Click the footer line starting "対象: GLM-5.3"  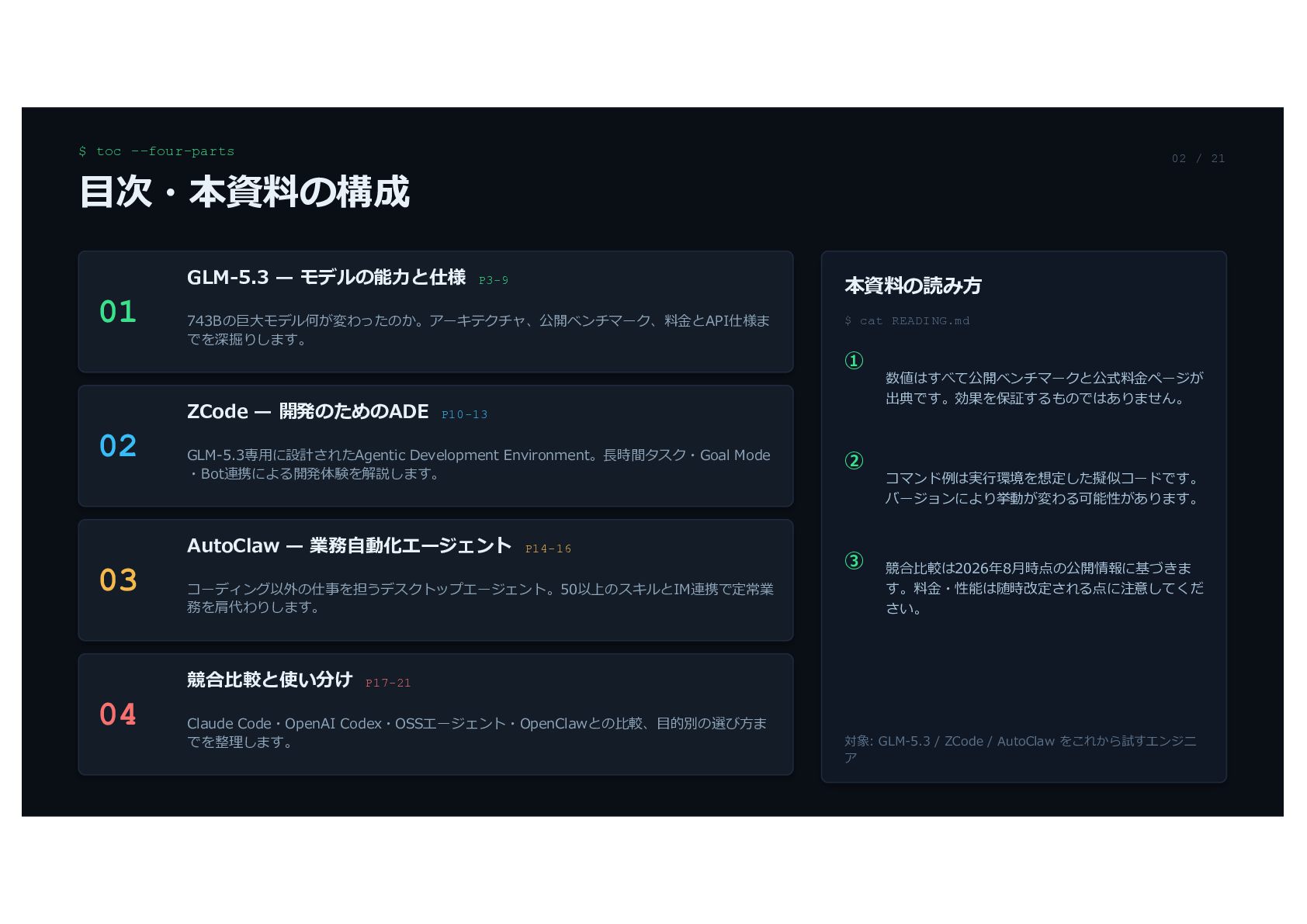(x=1021, y=749)
